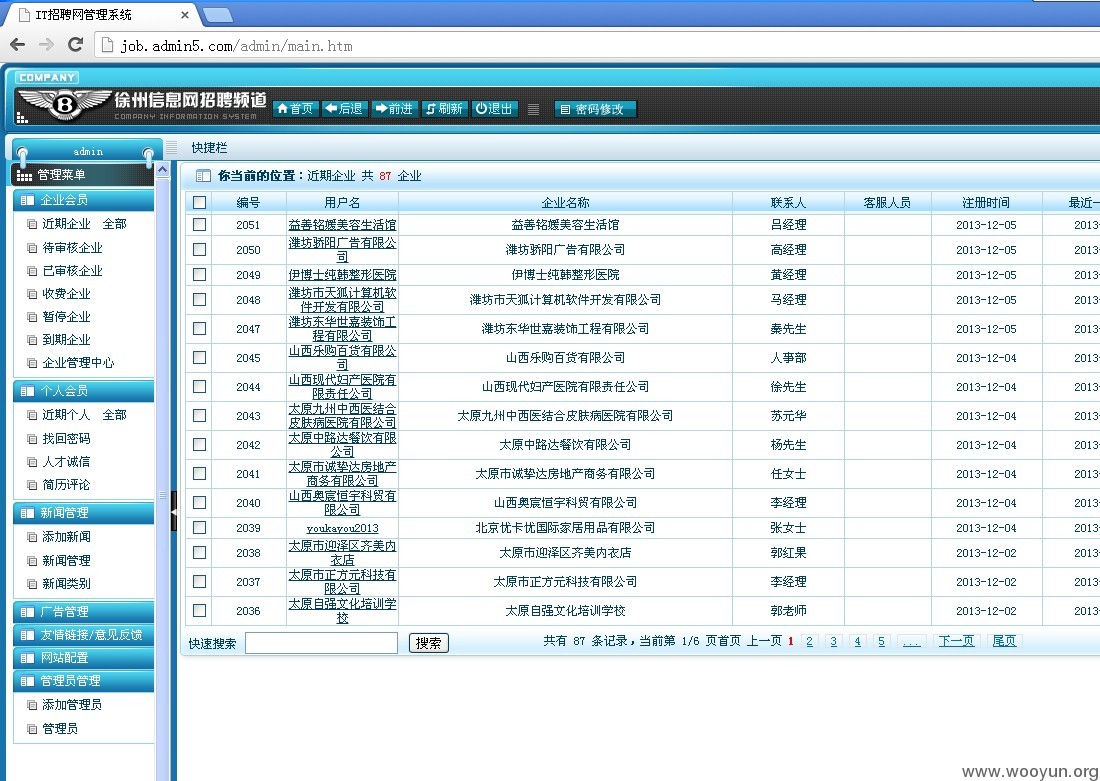Click the 管理菜单 grid icon
1100x781 pixels.
point(24,175)
